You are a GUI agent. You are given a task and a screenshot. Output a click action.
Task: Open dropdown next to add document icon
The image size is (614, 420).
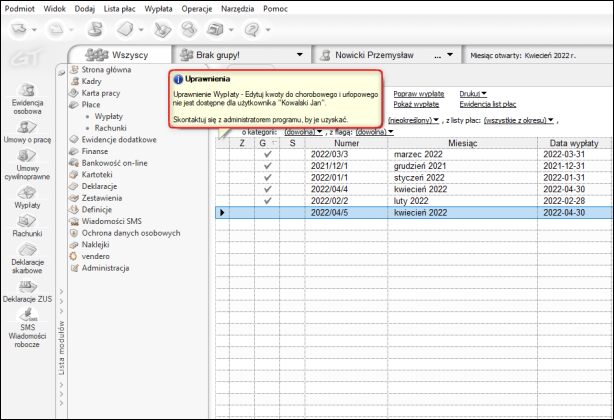pos(141,30)
